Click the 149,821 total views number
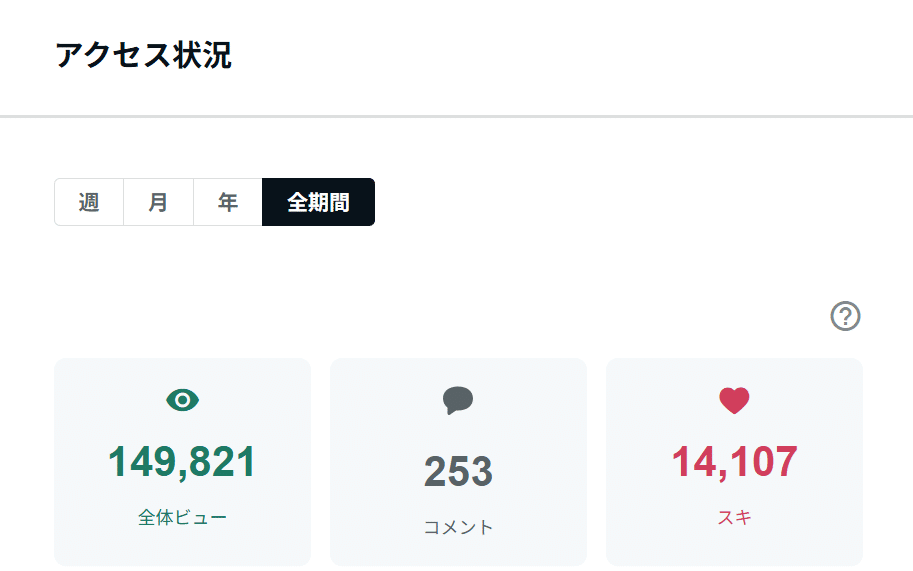The height and width of the screenshot is (571, 913). coord(182,461)
